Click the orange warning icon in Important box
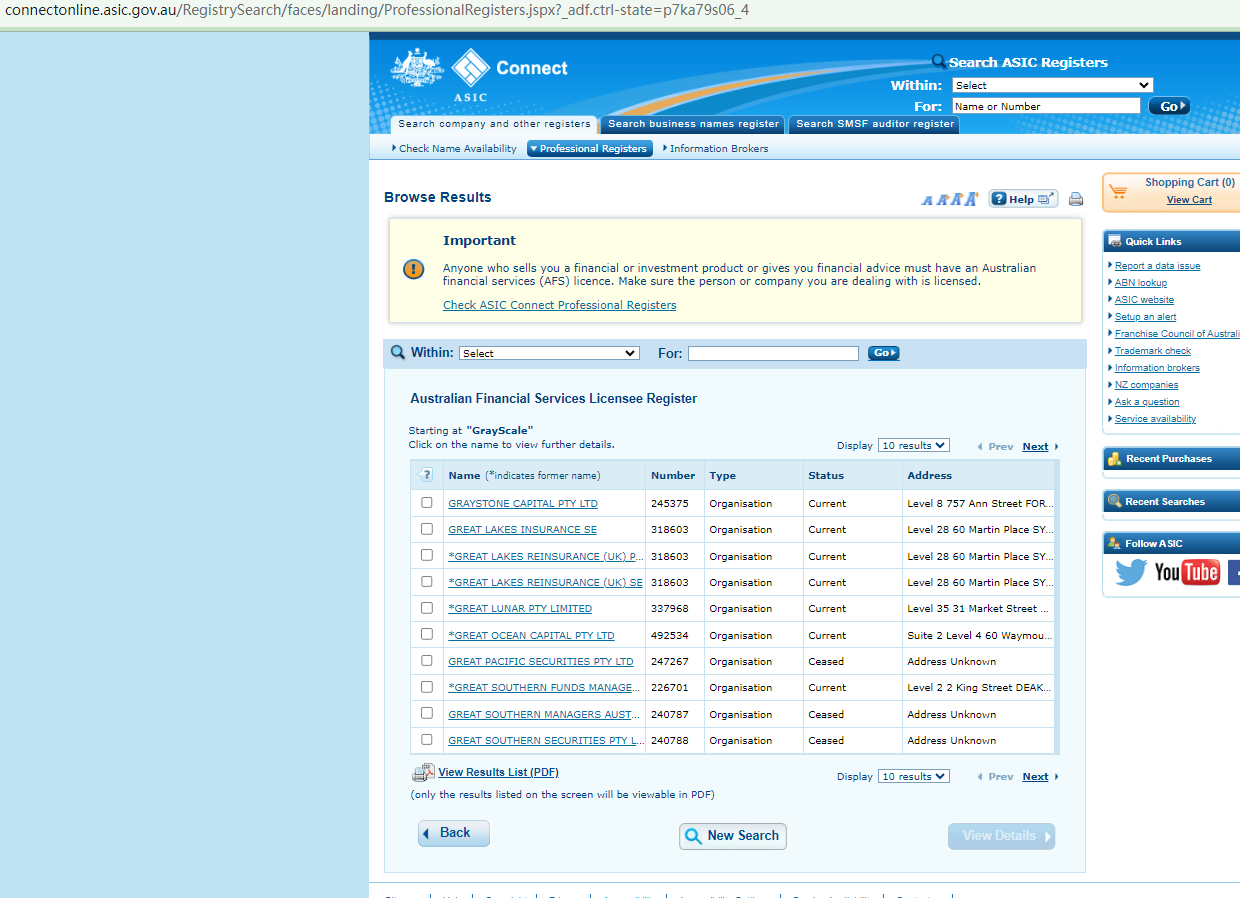This screenshot has width=1240, height=898. point(413,269)
